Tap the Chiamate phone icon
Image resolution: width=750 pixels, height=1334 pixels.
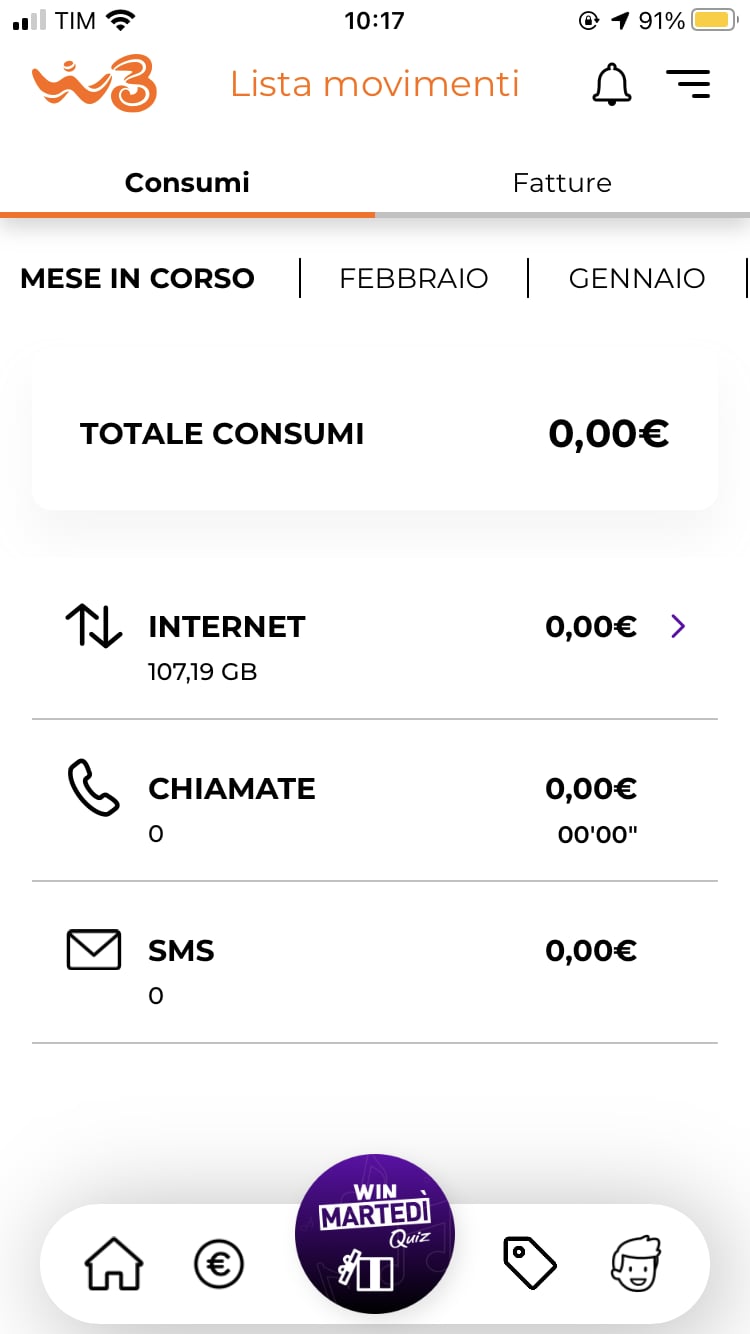pyautogui.click(x=93, y=788)
